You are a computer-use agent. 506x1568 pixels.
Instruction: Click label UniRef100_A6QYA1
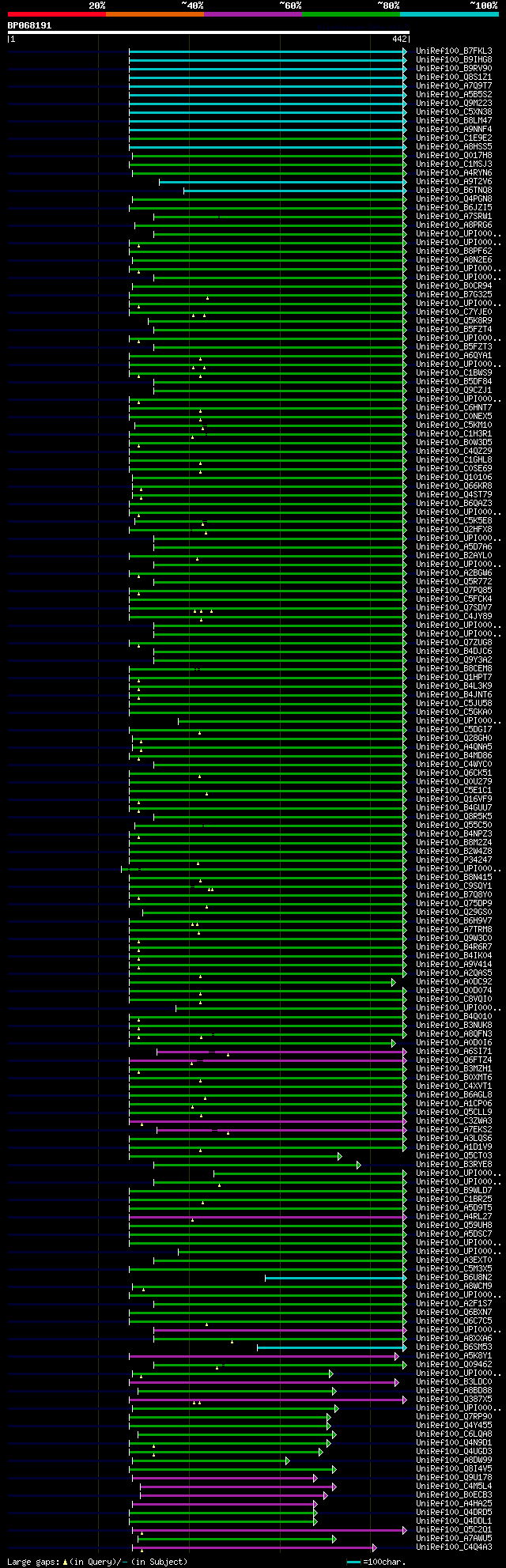tap(454, 356)
